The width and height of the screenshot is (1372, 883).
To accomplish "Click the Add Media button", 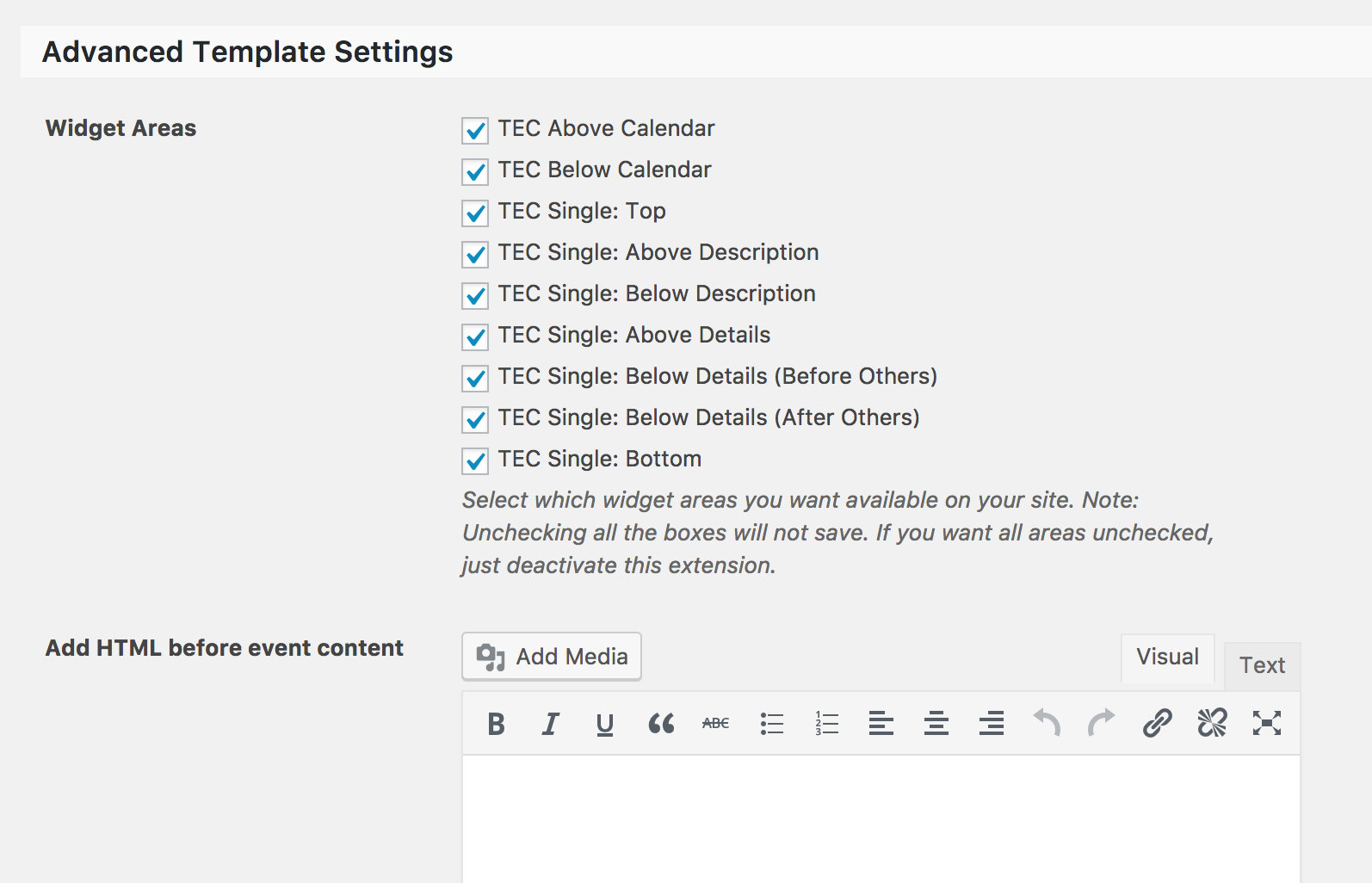I will [552, 657].
